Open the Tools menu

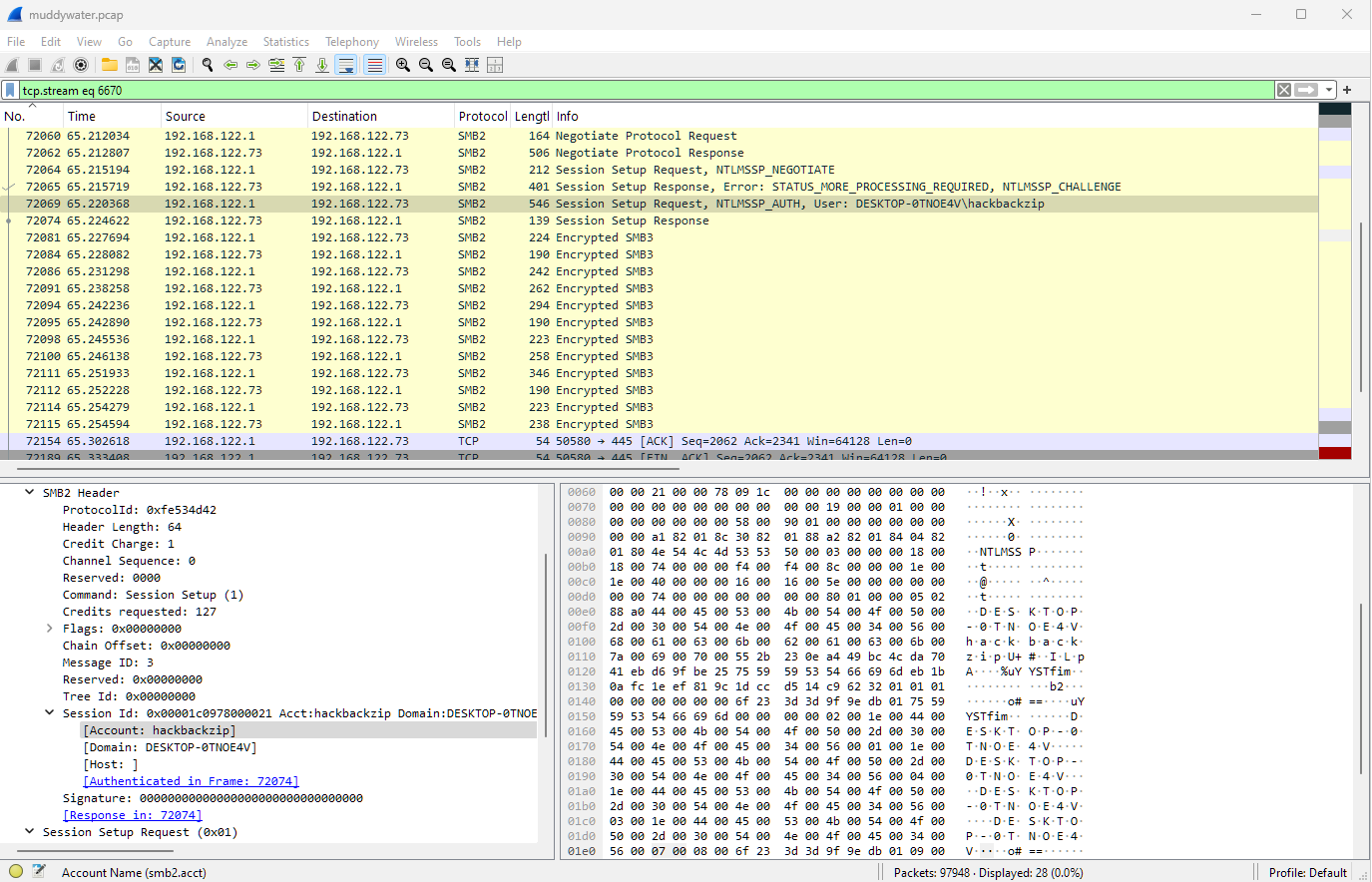click(x=467, y=42)
